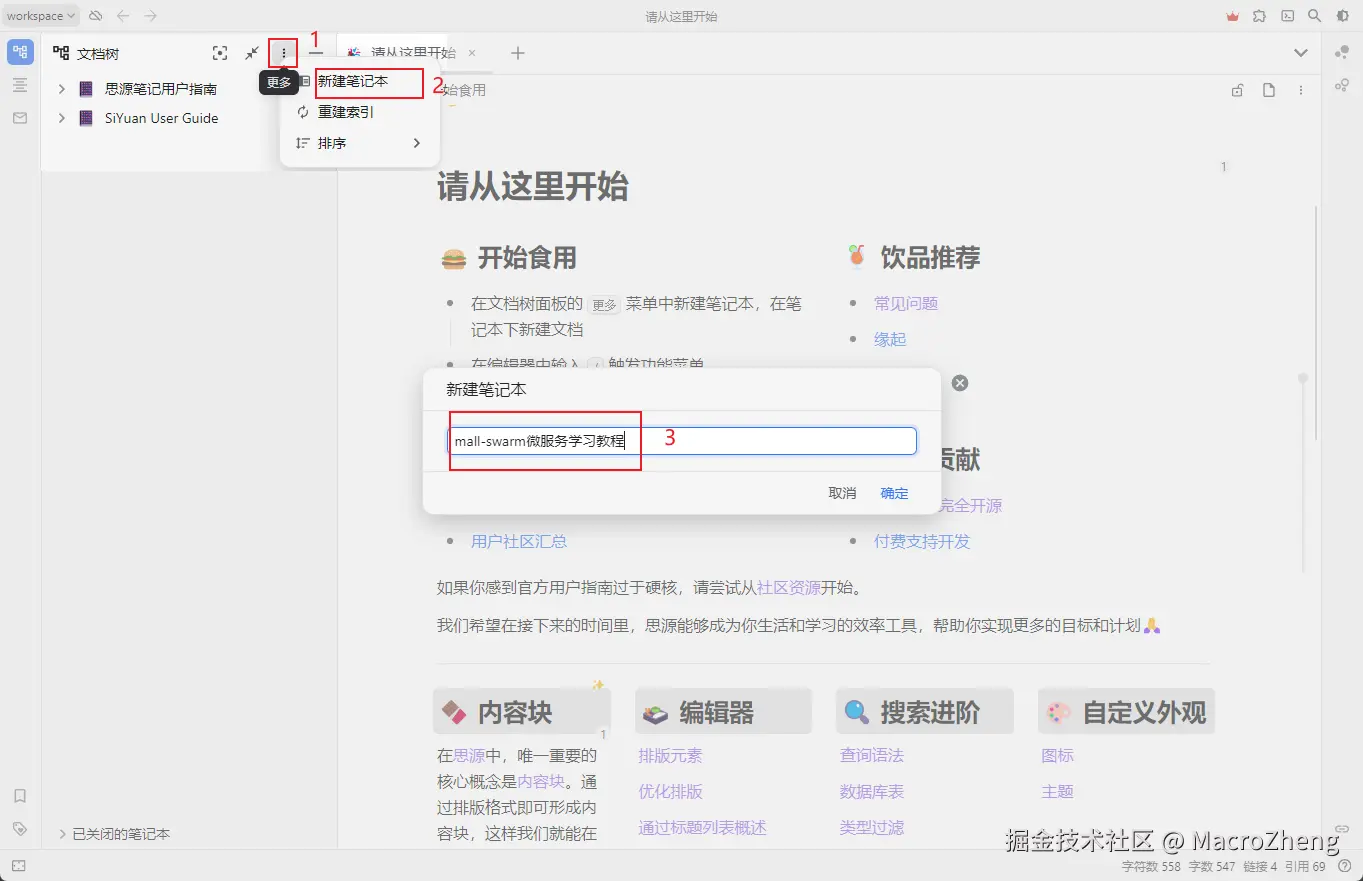Screen dimensions: 1363x881
Task: Open the bookmarks panel in left dock
Action: tap(20, 796)
